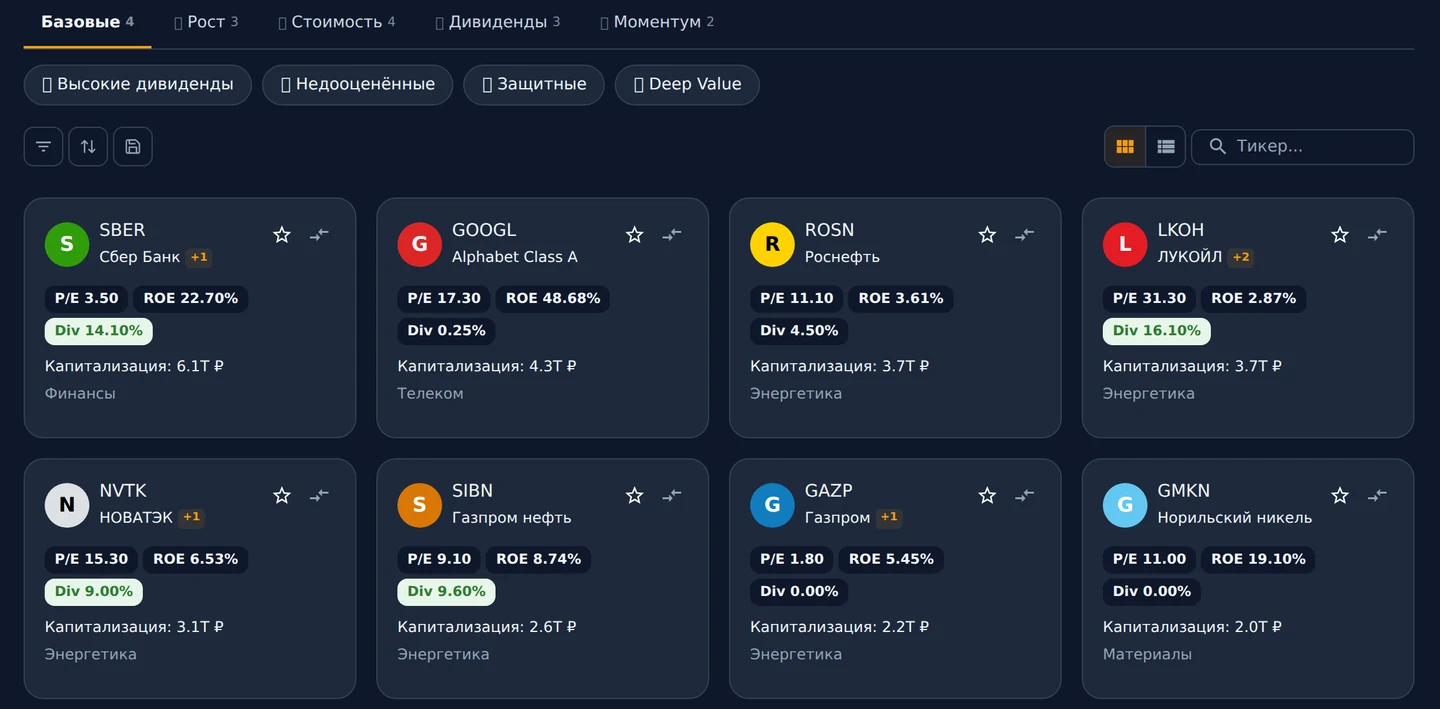Screen dimensions: 1440x709
Task: Click the red G avatar of GOOGL
Action: point(420,245)
